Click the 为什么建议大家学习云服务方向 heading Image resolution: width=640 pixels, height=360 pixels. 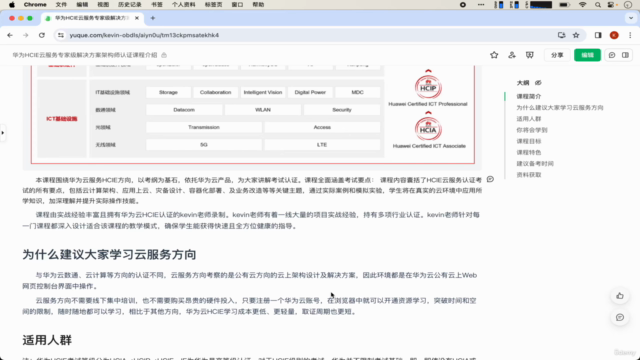coord(109,255)
